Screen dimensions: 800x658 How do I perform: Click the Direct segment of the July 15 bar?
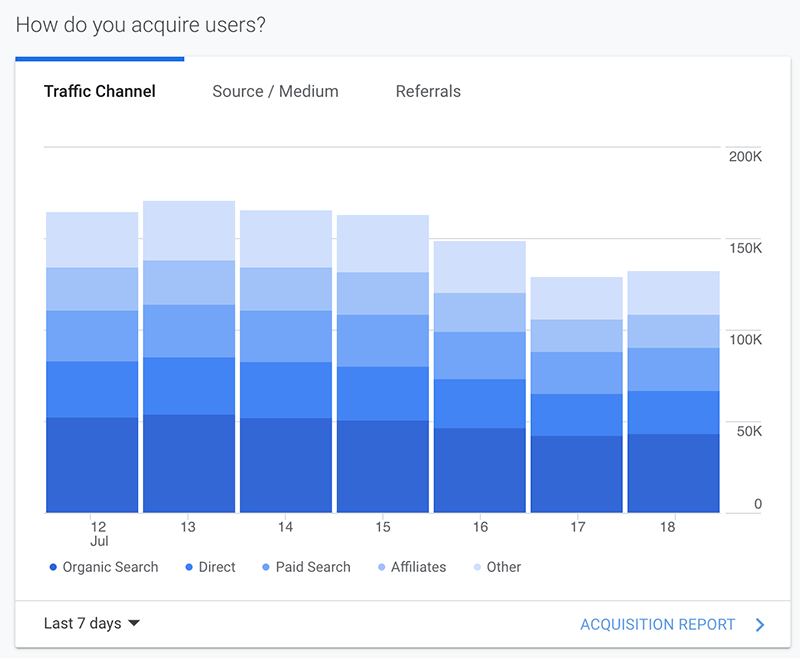pyautogui.click(x=383, y=393)
